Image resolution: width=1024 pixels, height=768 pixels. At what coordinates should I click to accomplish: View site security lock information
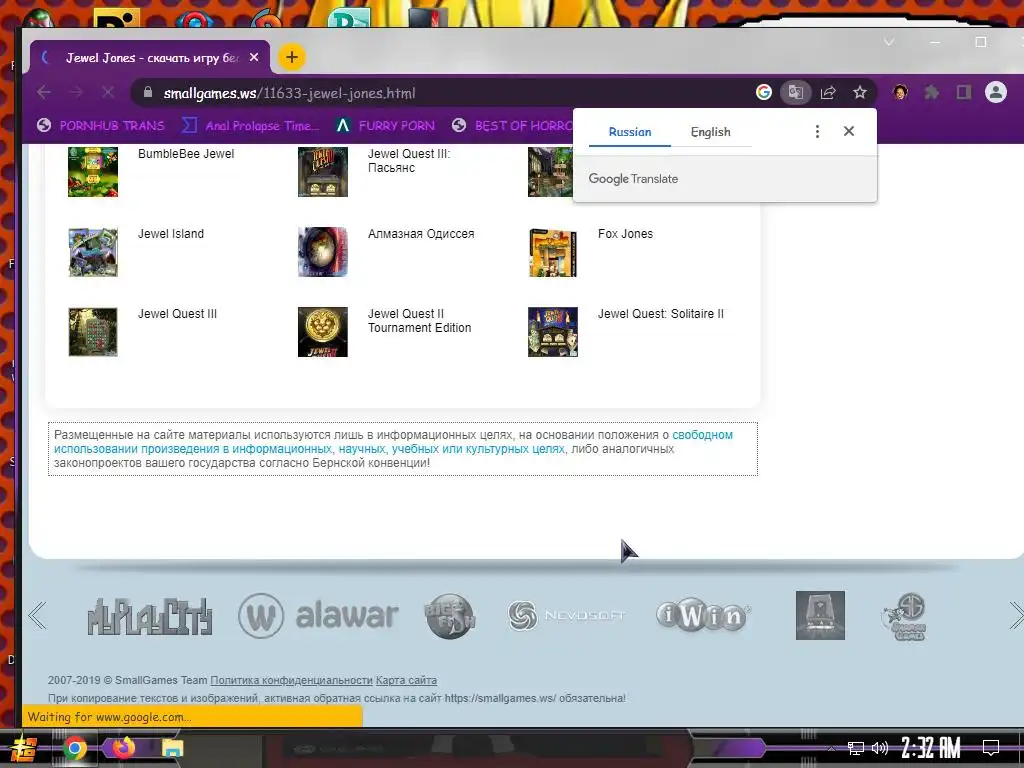point(148,92)
